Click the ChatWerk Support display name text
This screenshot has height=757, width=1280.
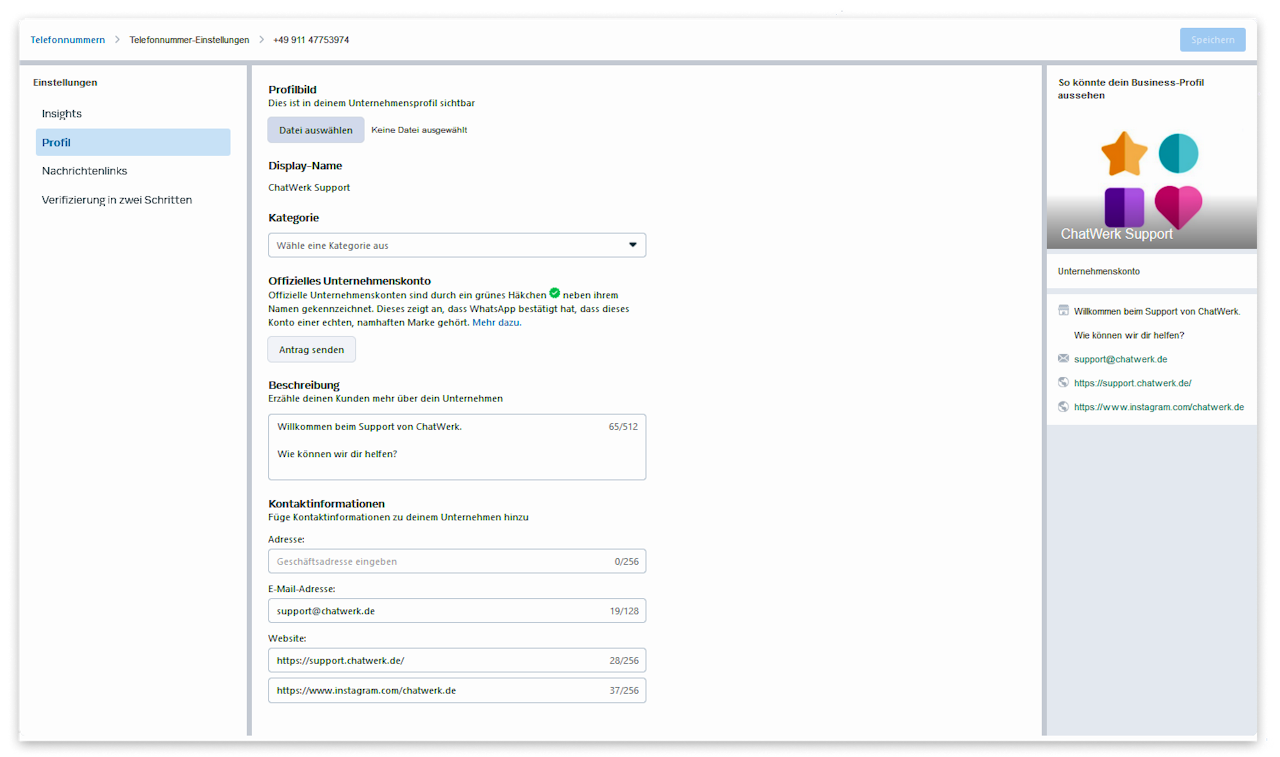[309, 188]
